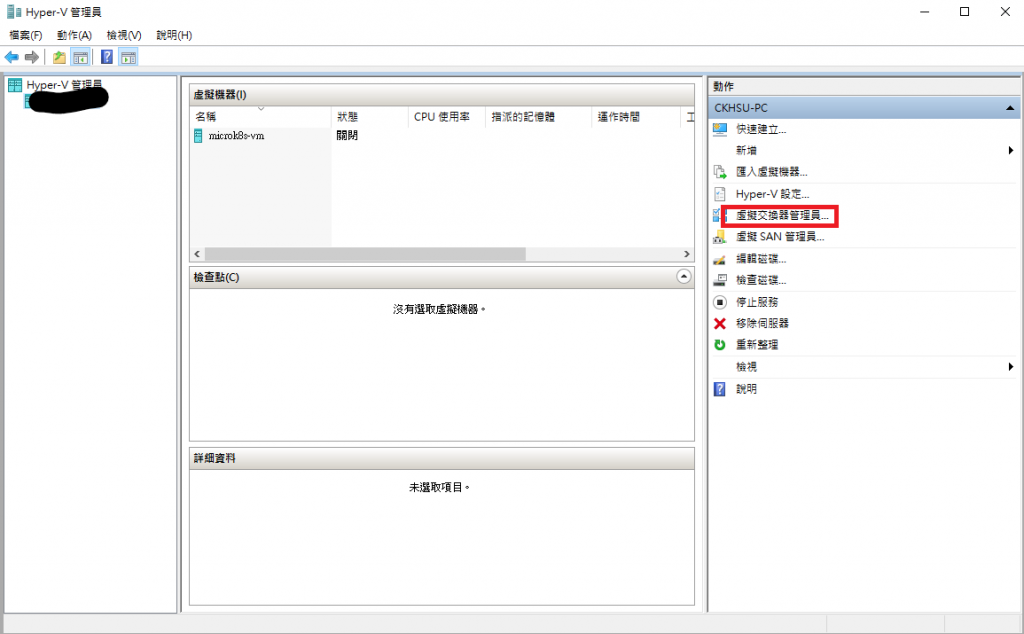
Task: Click the Forward arrow toolbar icon
Action: 31,57
